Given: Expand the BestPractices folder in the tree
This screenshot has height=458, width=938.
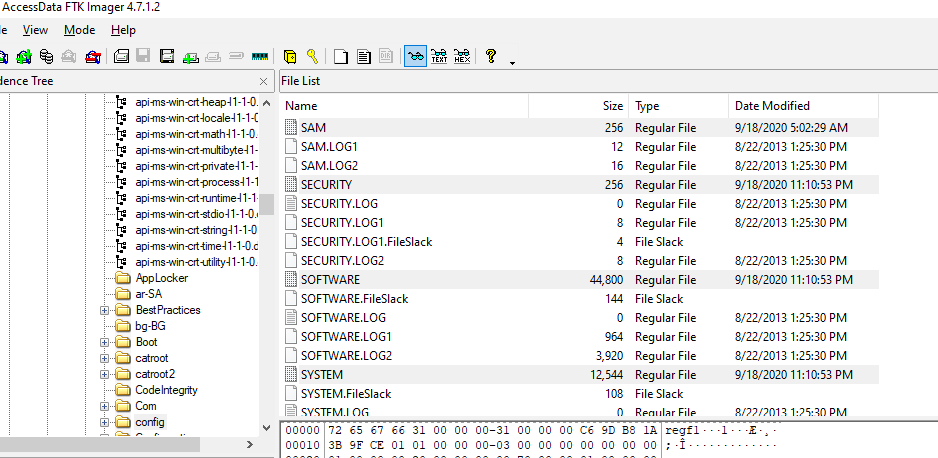Looking at the screenshot, I should pyautogui.click(x=105, y=310).
